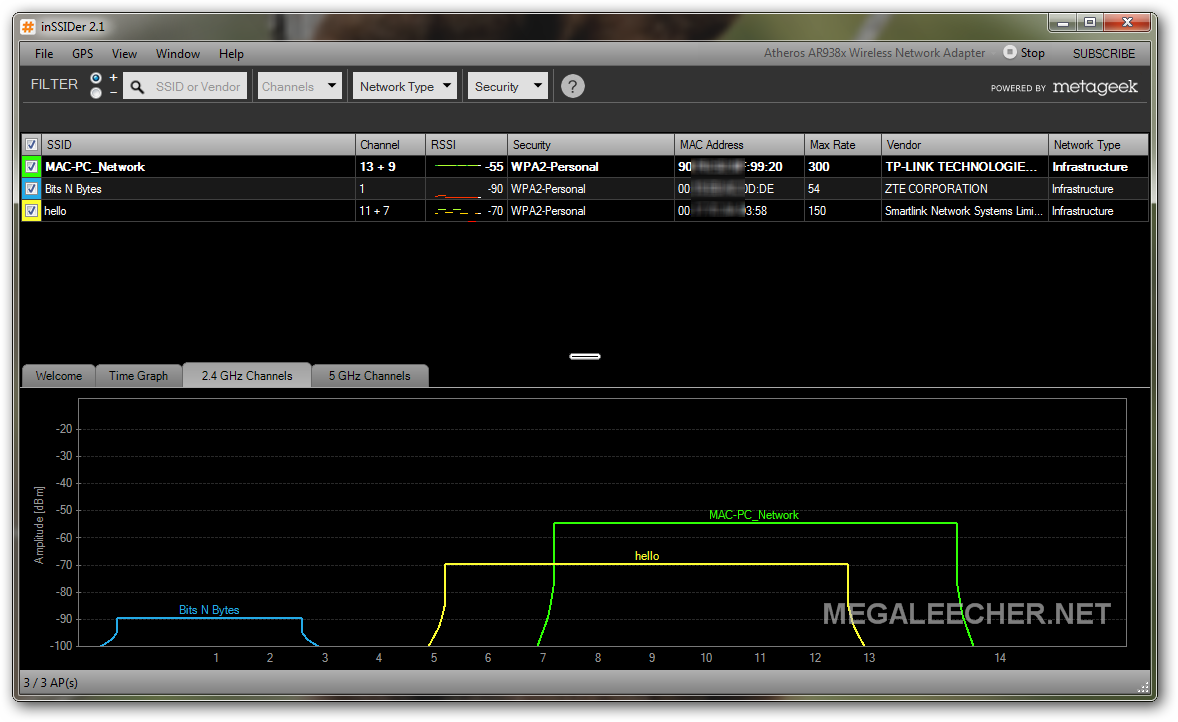Click the Smartlink Network Systems vendor cell
Viewport: 1178px width, 722px height.
[x=965, y=210]
